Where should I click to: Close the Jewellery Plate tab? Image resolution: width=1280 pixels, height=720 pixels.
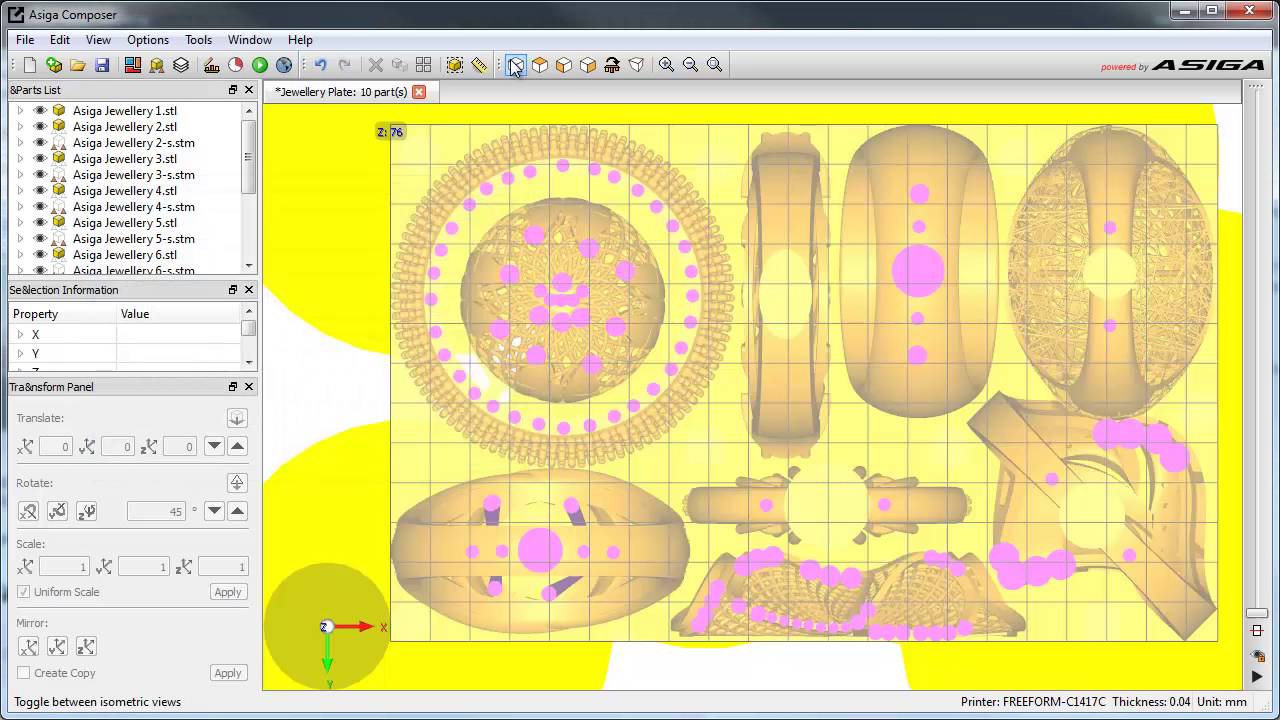pos(419,92)
